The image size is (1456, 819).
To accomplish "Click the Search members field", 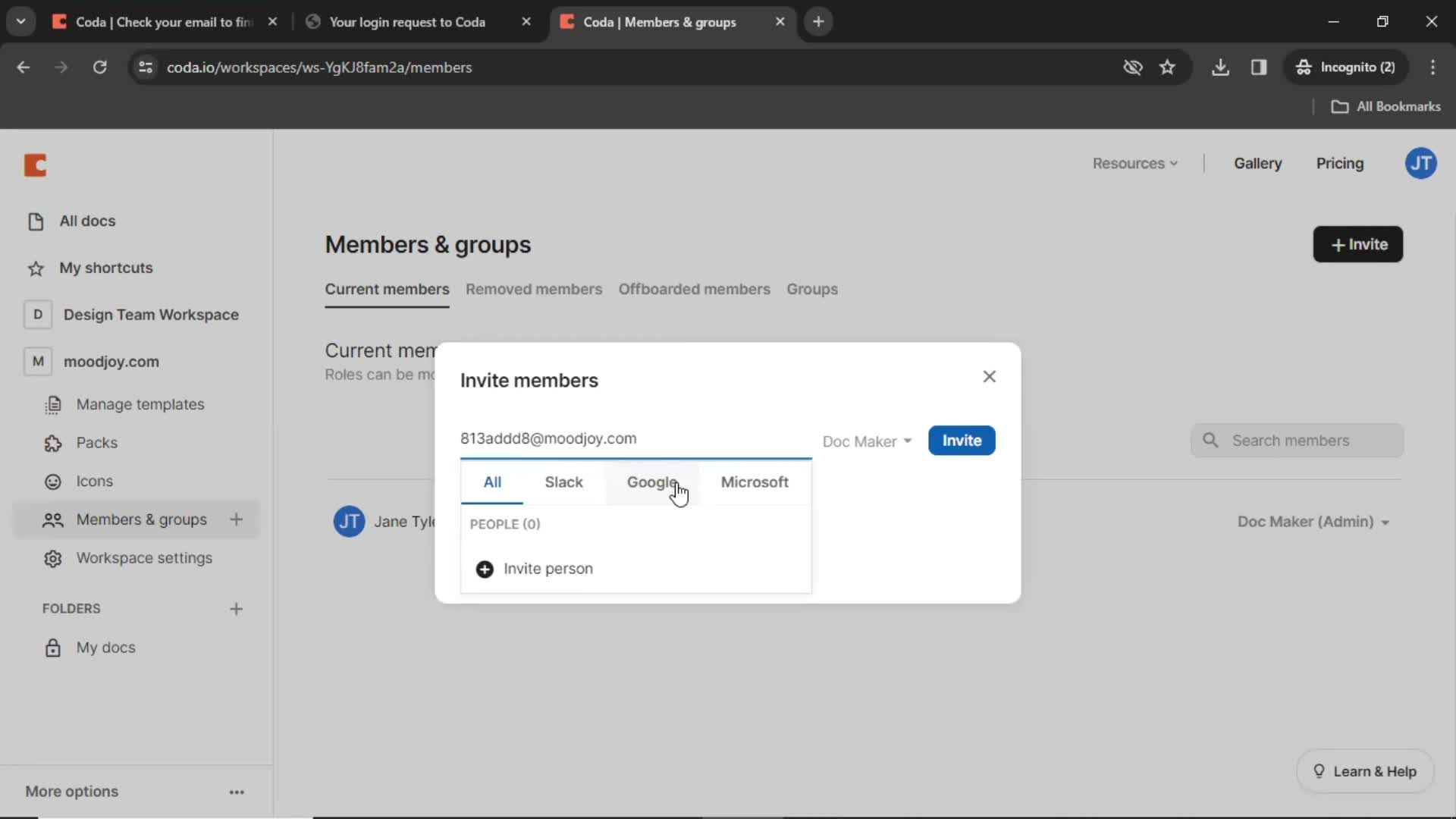I will [x=1297, y=441].
